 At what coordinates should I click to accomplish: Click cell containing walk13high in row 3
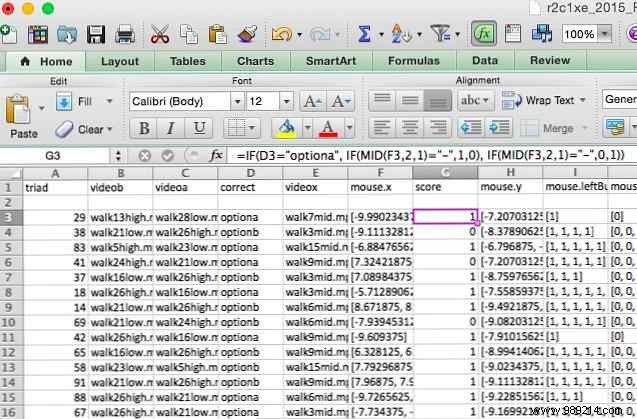coord(120,217)
